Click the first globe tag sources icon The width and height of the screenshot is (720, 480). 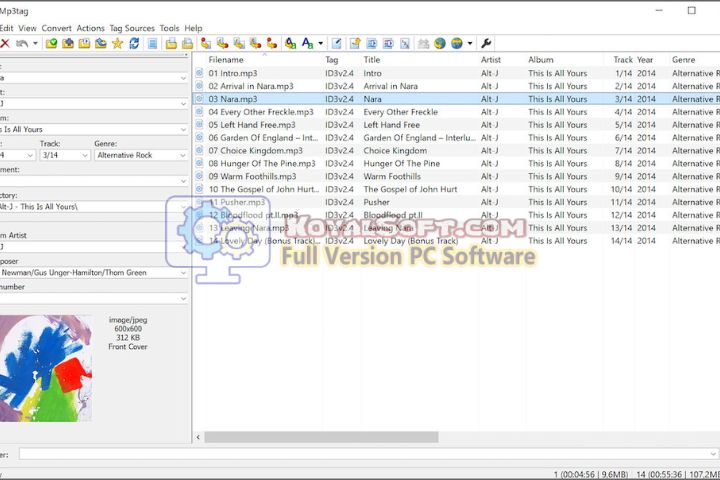[x=440, y=43]
